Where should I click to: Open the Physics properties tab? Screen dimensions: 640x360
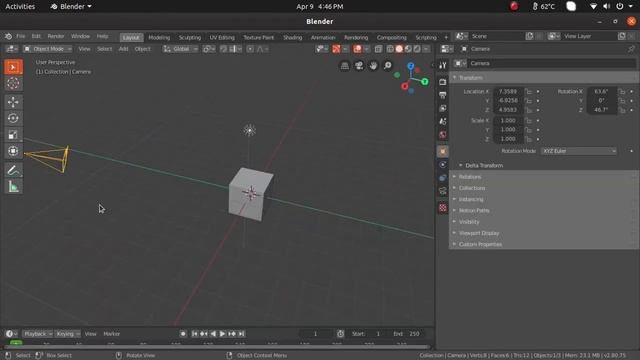pyautogui.click(x=443, y=164)
